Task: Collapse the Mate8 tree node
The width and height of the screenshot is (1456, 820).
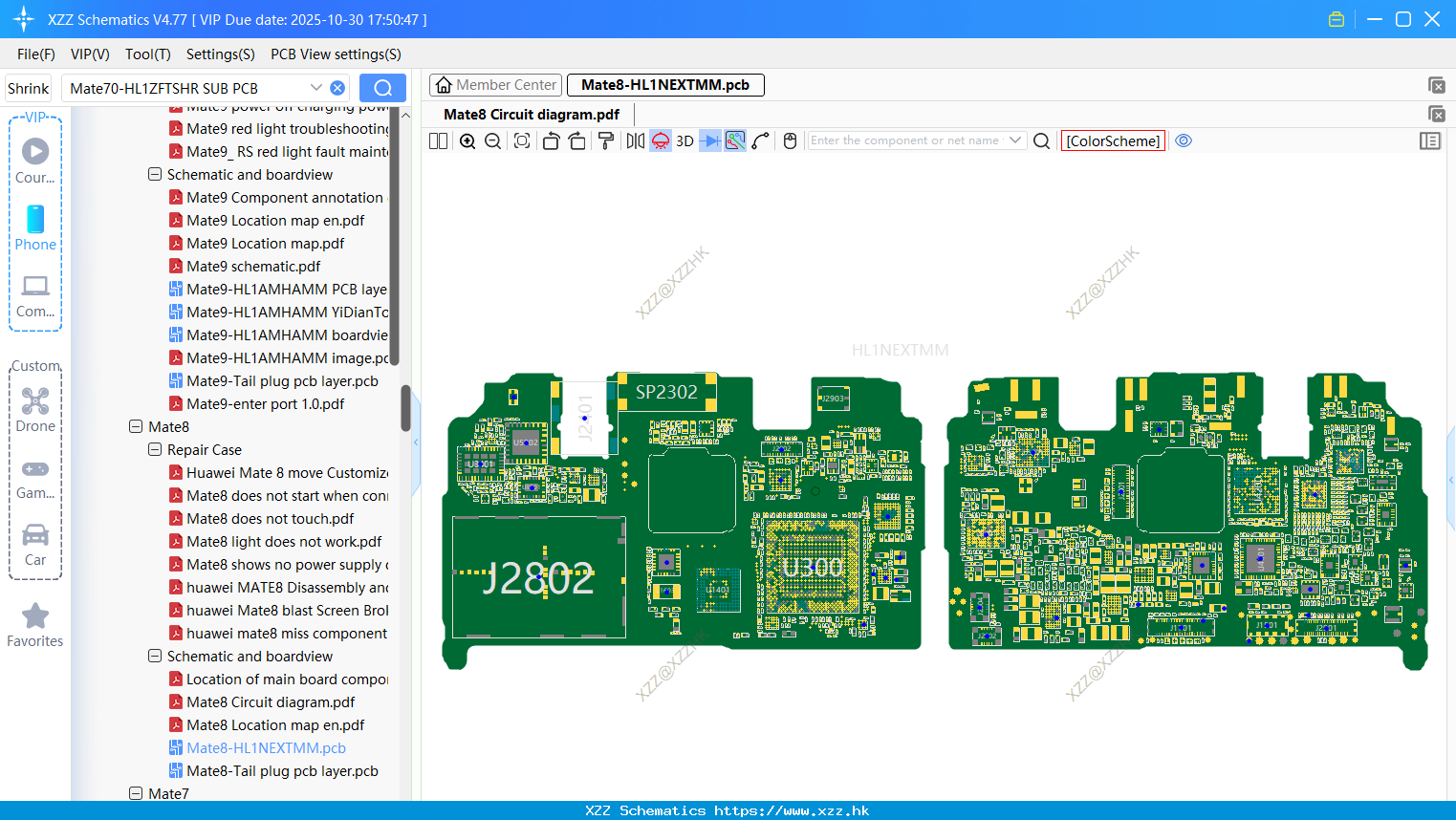Action: (136, 427)
